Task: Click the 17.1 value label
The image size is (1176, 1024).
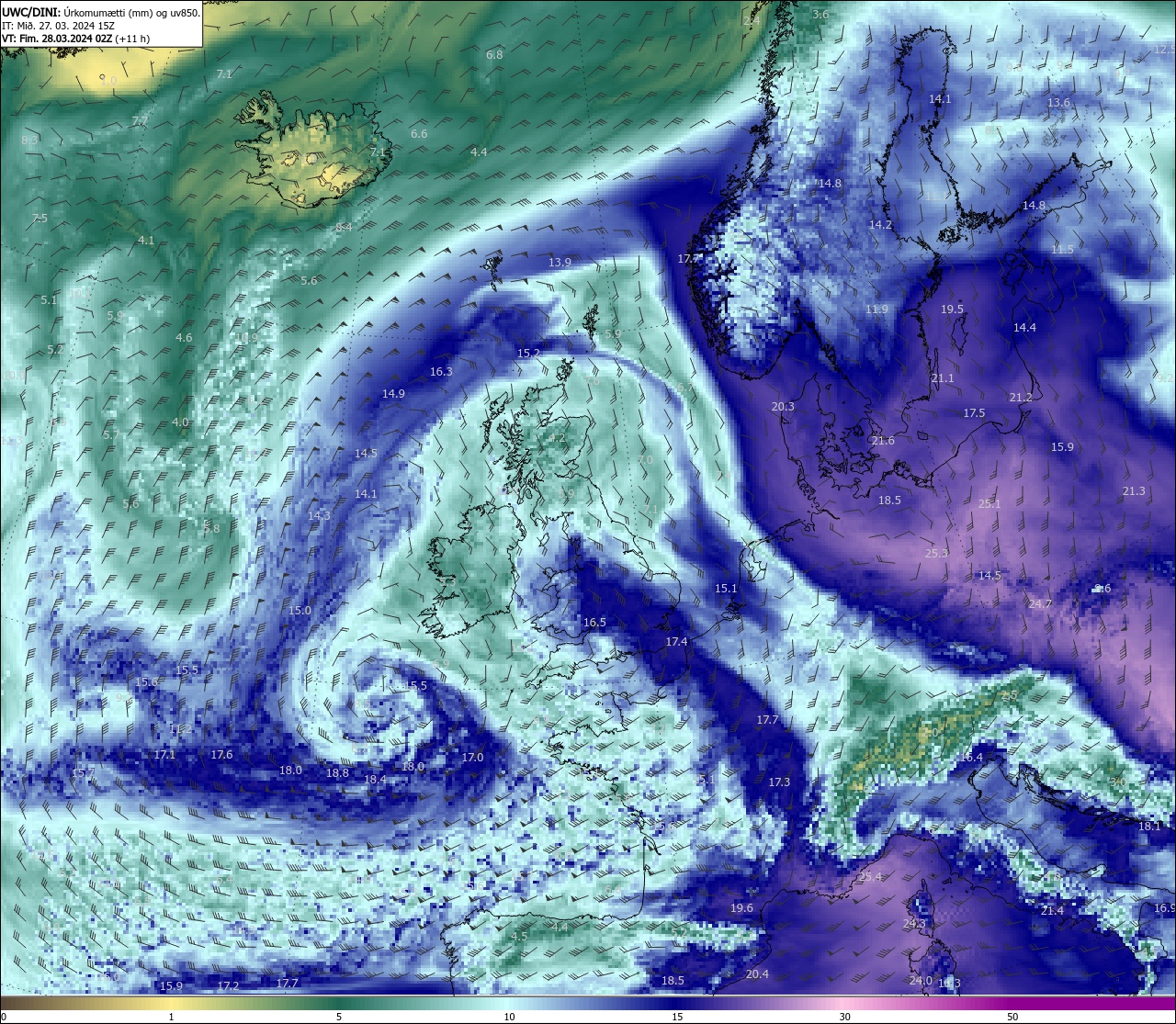Action: (164, 754)
